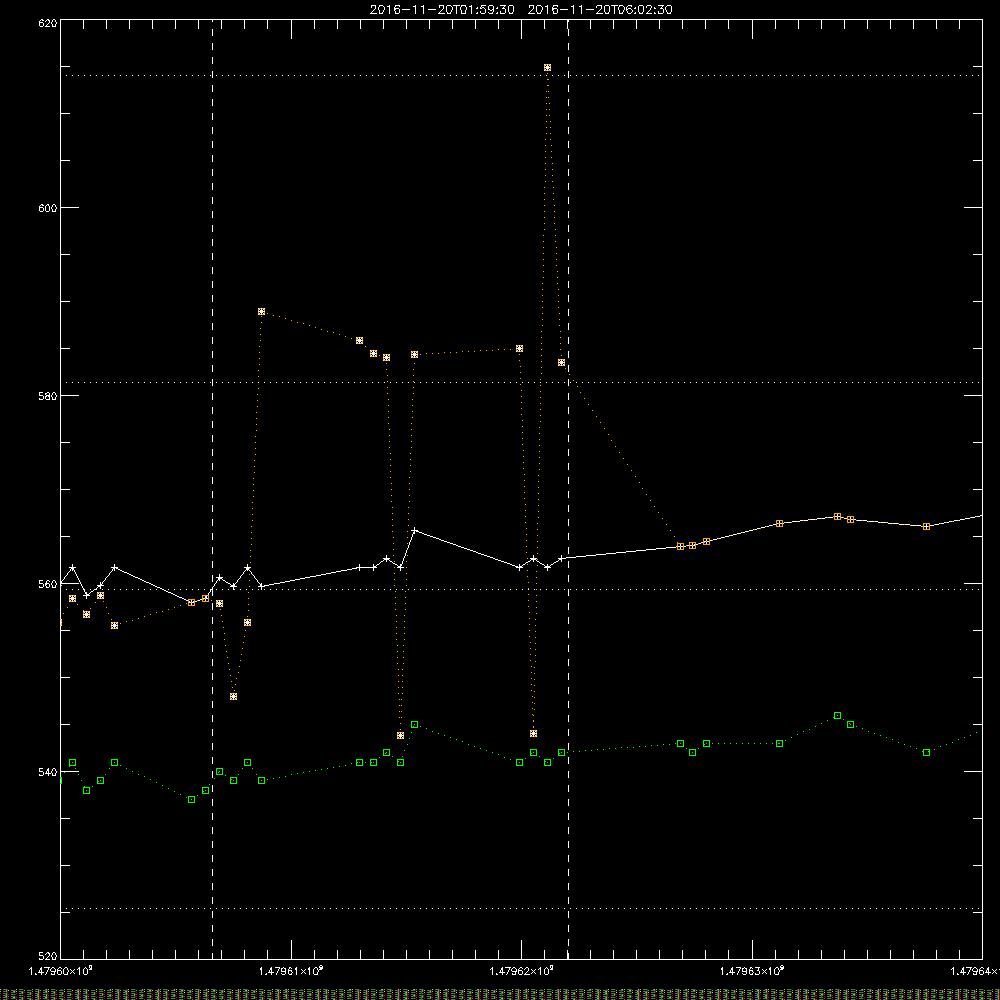Click the dotted horizontal line just above 580

point(521,383)
